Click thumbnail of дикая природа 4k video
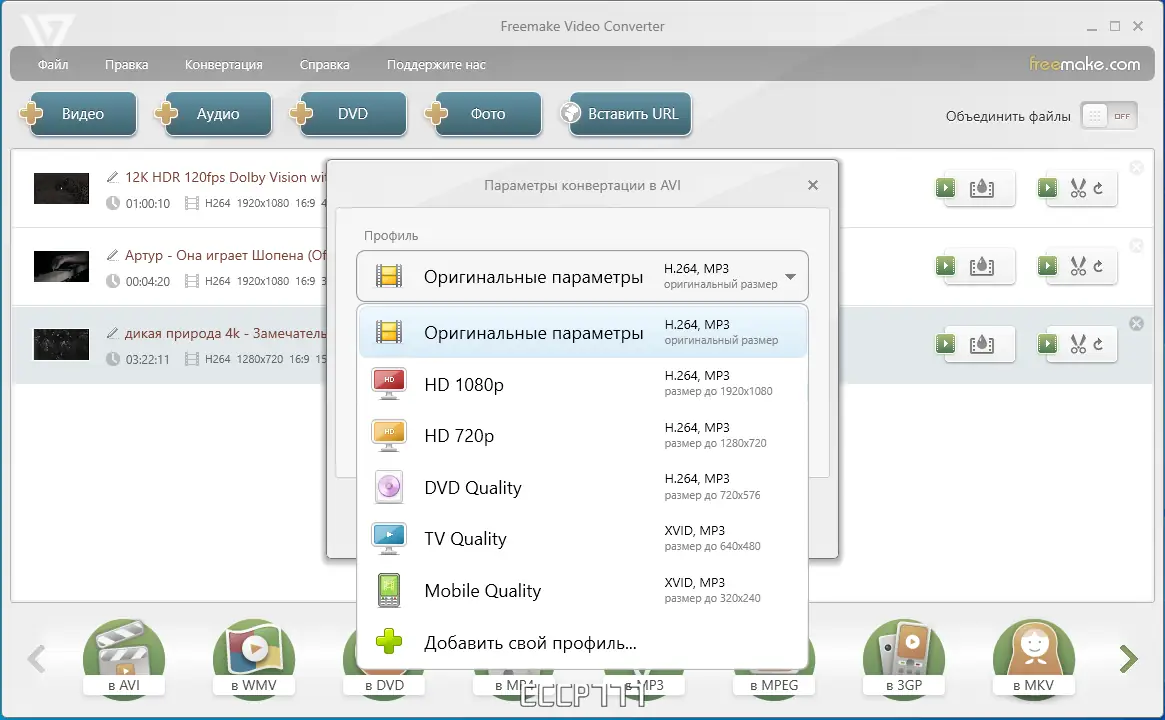This screenshot has width=1165, height=720. click(62, 345)
